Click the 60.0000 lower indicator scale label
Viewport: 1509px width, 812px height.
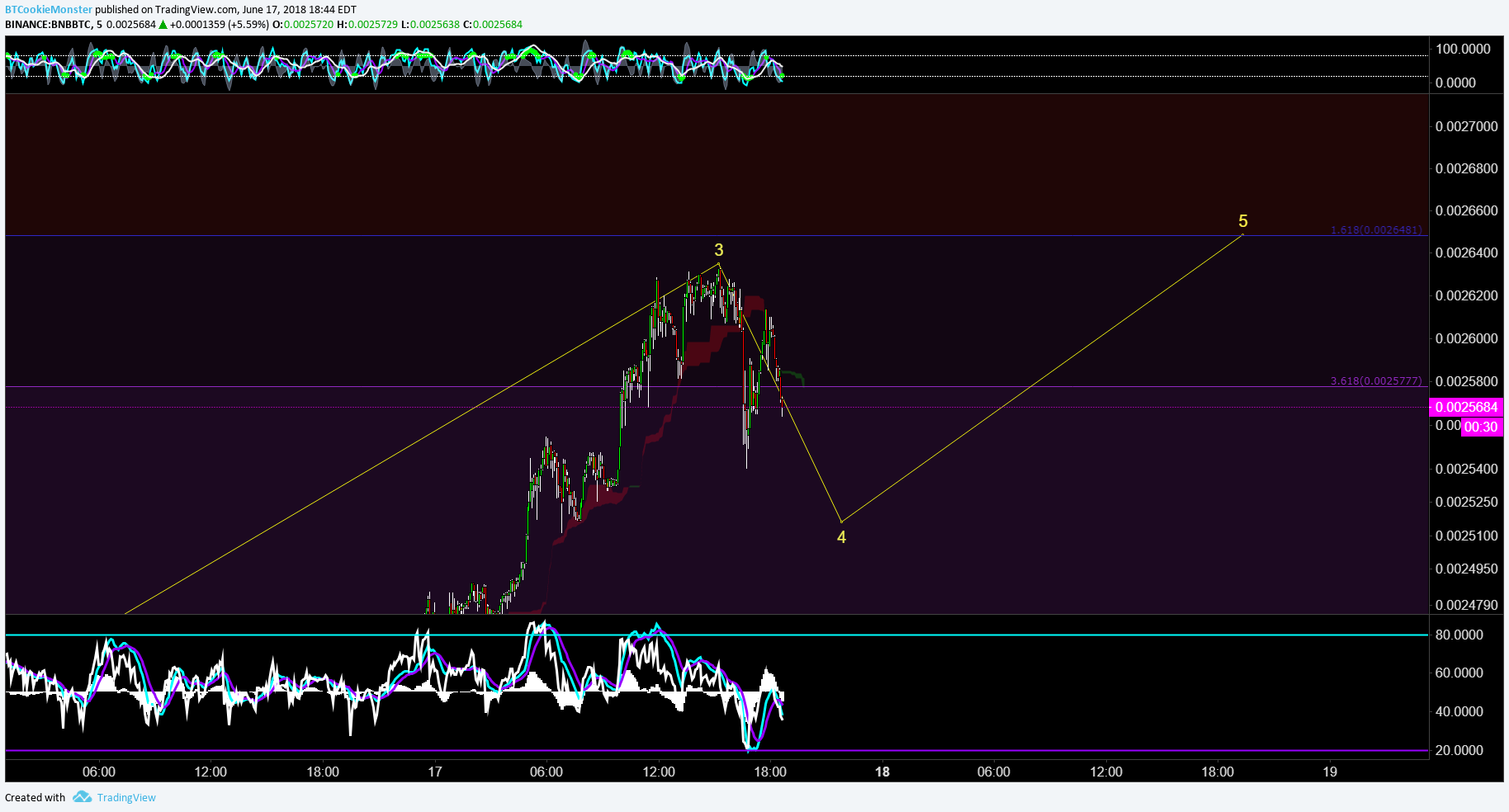click(1459, 673)
